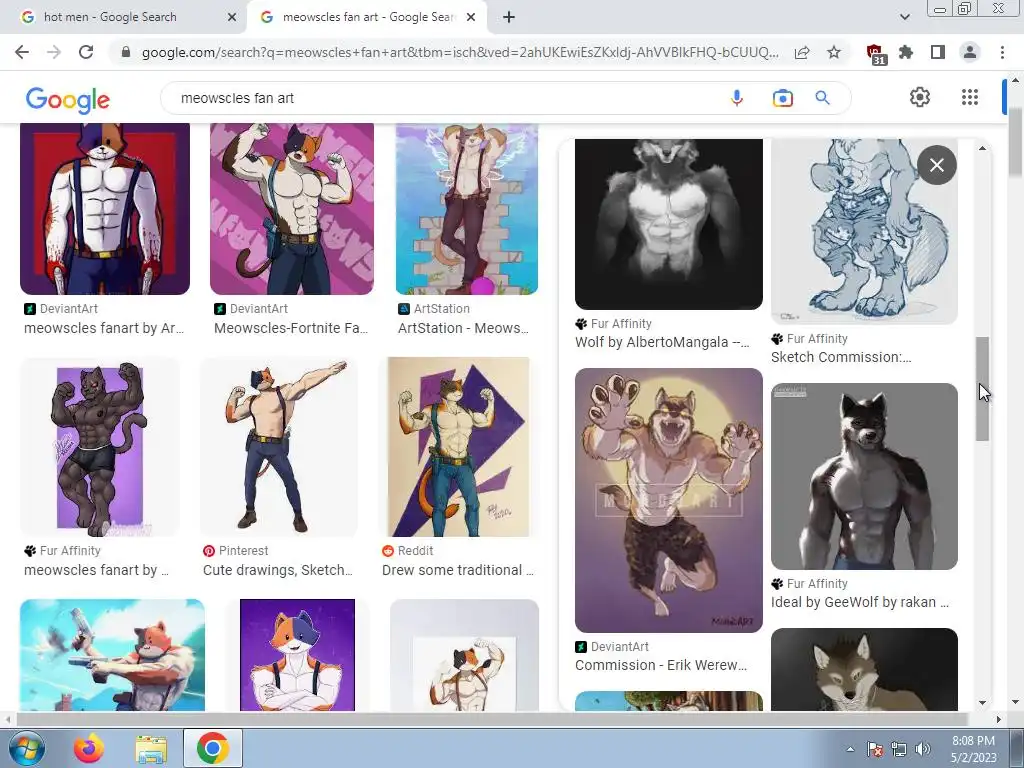Open the 'ArtStation - Meows...' result
Viewport: 1024px width, 768px height.
(463, 328)
